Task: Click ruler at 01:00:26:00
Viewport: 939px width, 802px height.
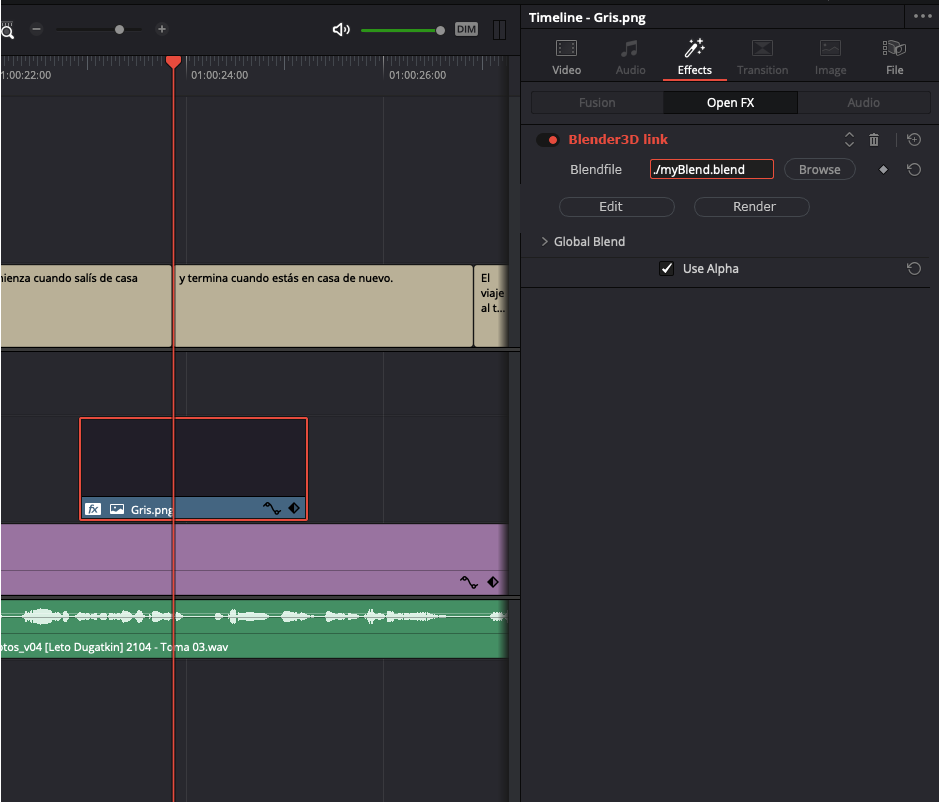Action: click(417, 75)
